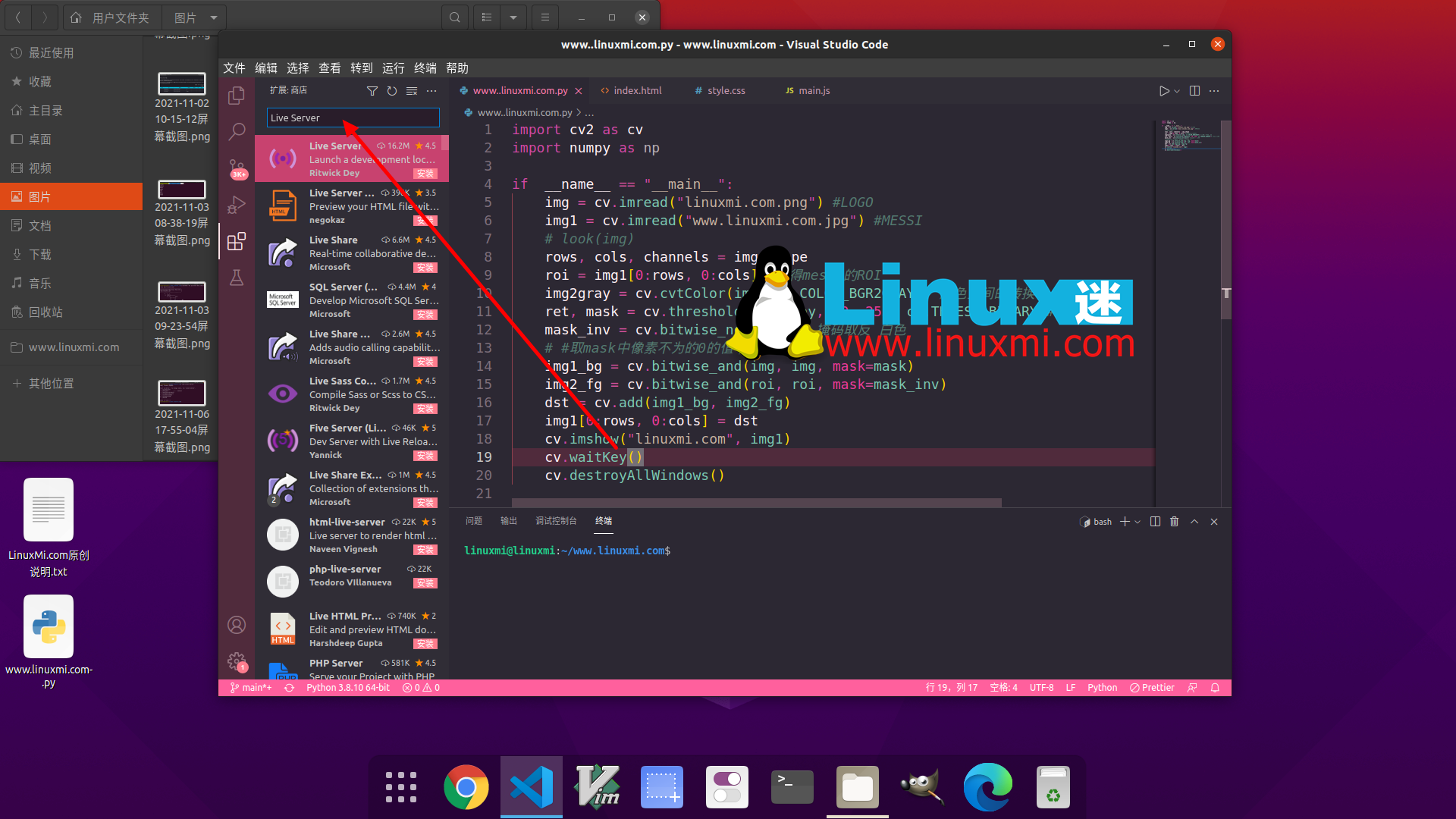Open the 2021-11-06 screenshot thumbnail
The width and height of the screenshot is (1456, 819).
tap(182, 393)
